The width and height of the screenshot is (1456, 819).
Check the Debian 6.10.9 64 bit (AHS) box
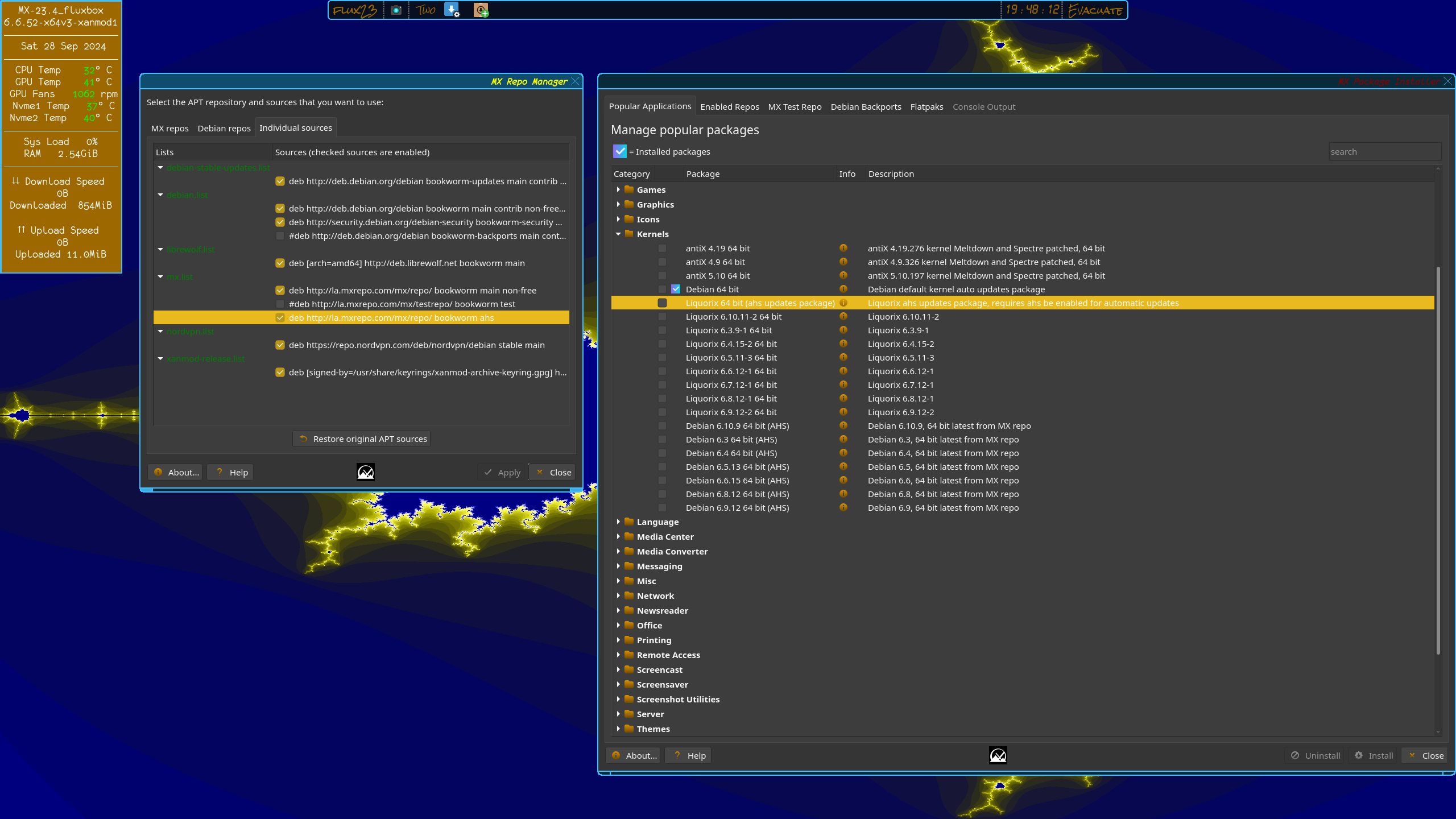(x=662, y=426)
